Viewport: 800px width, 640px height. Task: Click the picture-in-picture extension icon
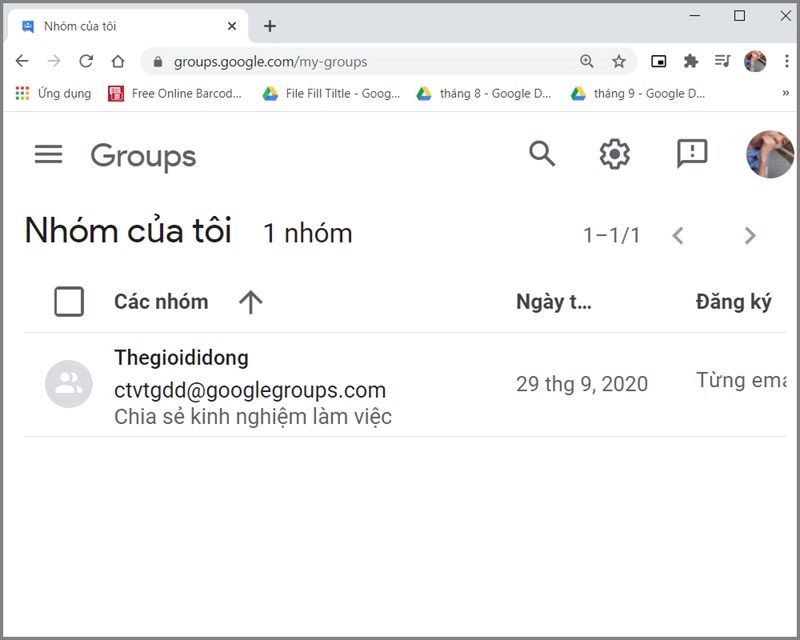point(659,61)
